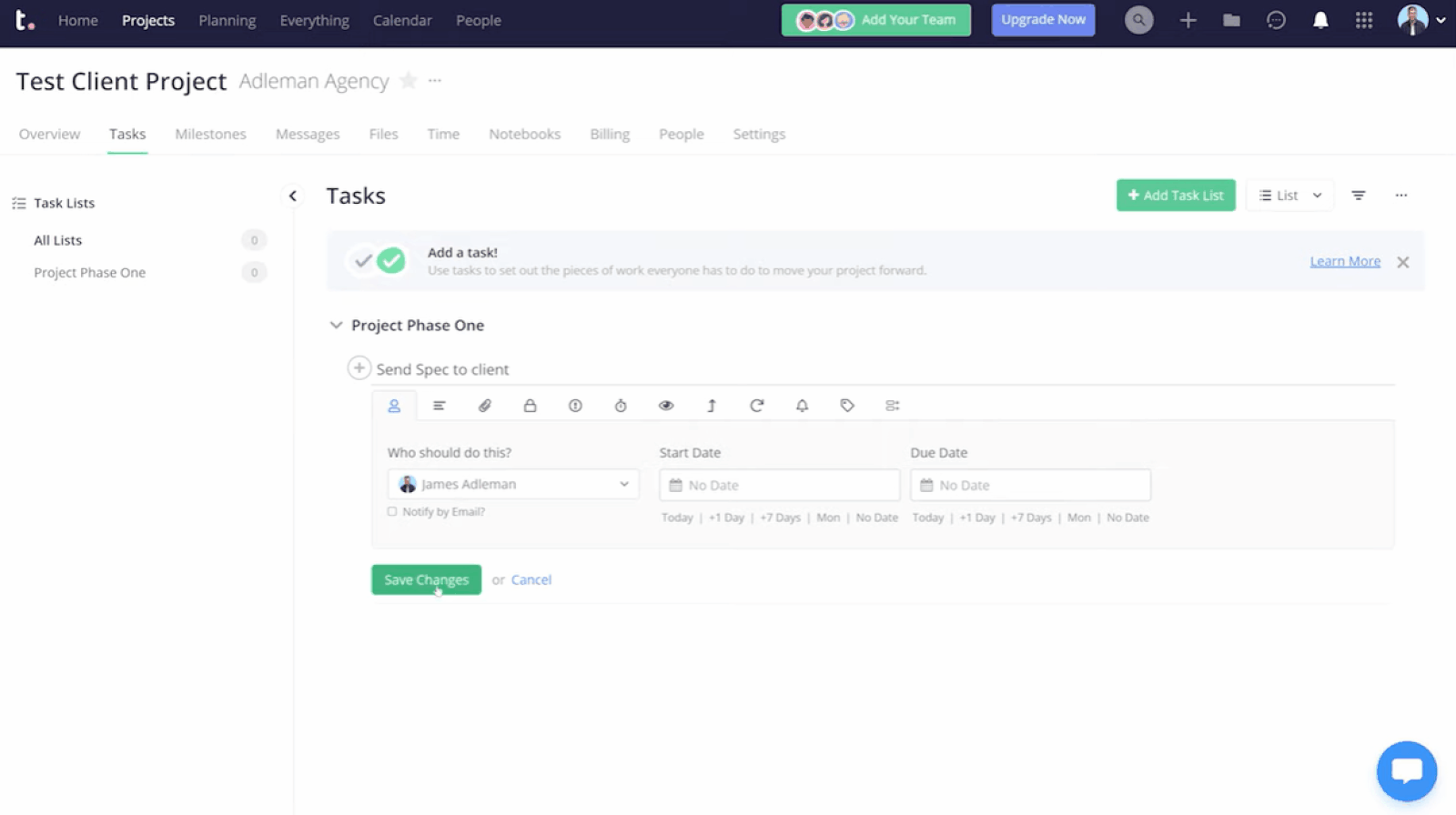Click the Start Date calendar icon
The width and height of the screenshot is (1456, 815).
click(x=675, y=485)
